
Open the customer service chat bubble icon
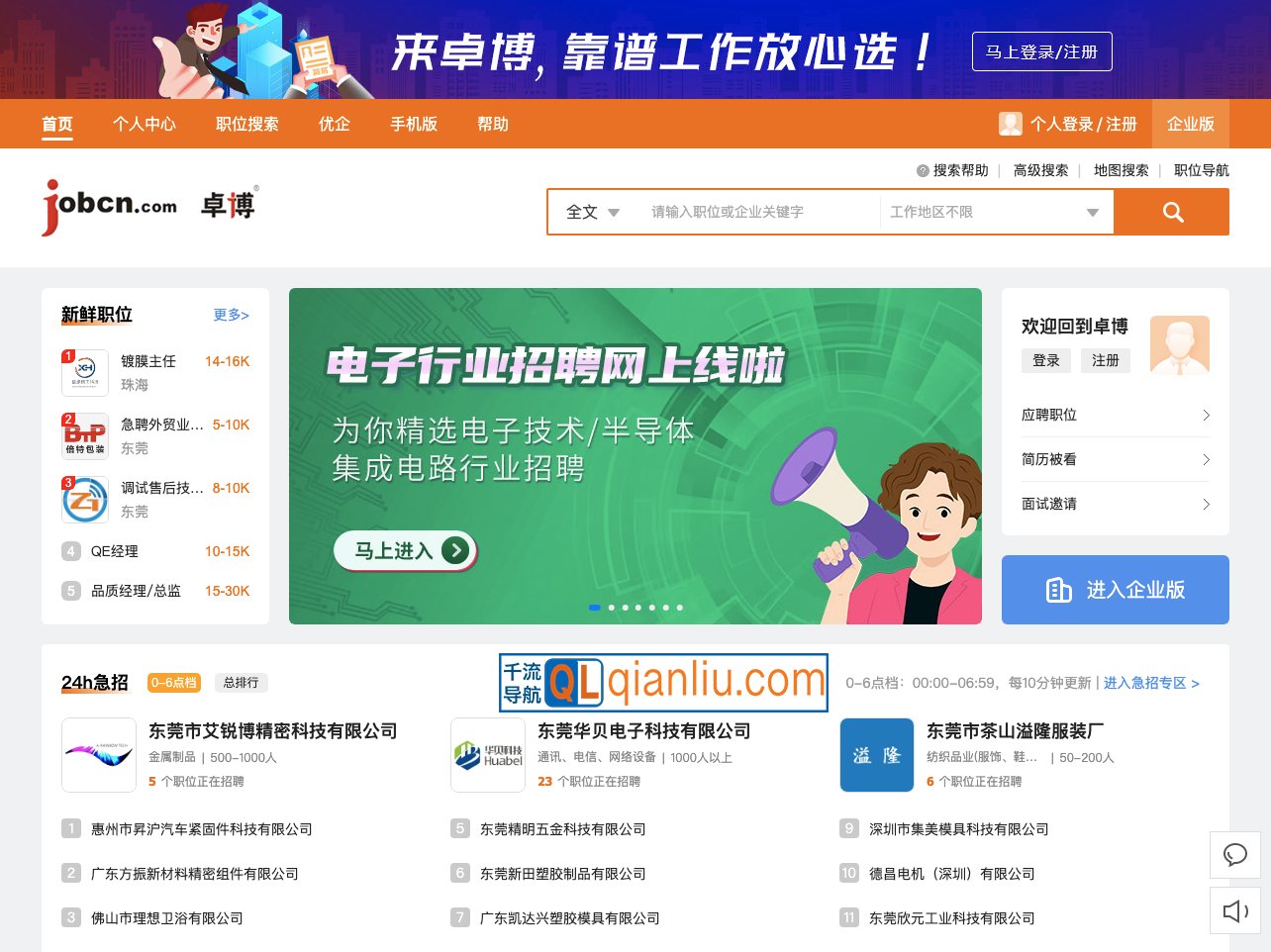click(x=1234, y=855)
